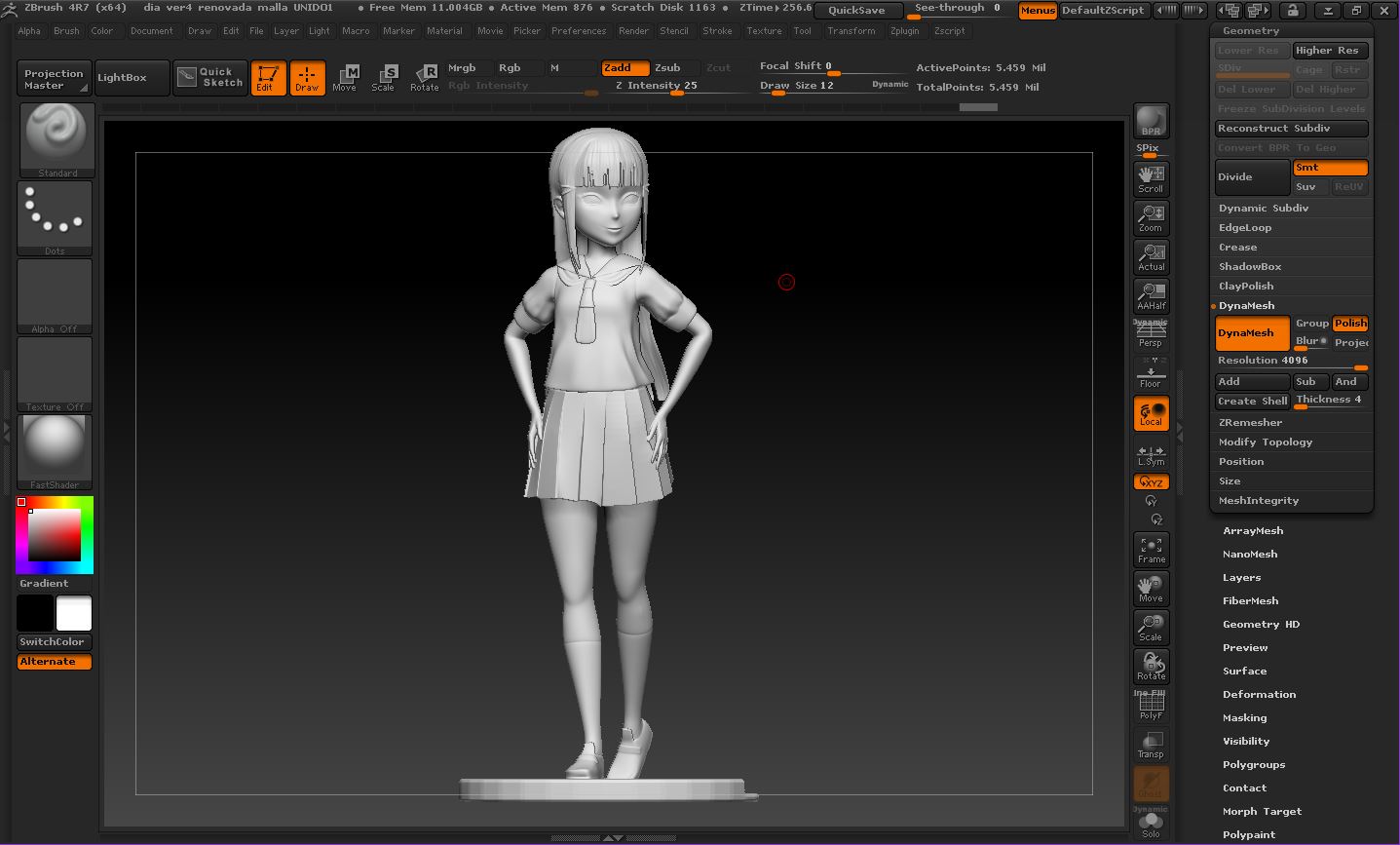Click the Scroll canvas icon

tap(1152, 179)
